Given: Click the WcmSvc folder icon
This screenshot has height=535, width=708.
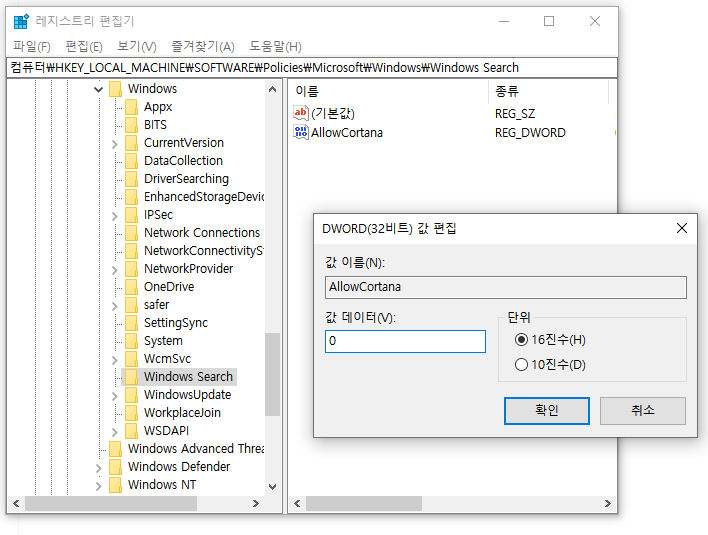Looking at the screenshot, I should point(131,359).
